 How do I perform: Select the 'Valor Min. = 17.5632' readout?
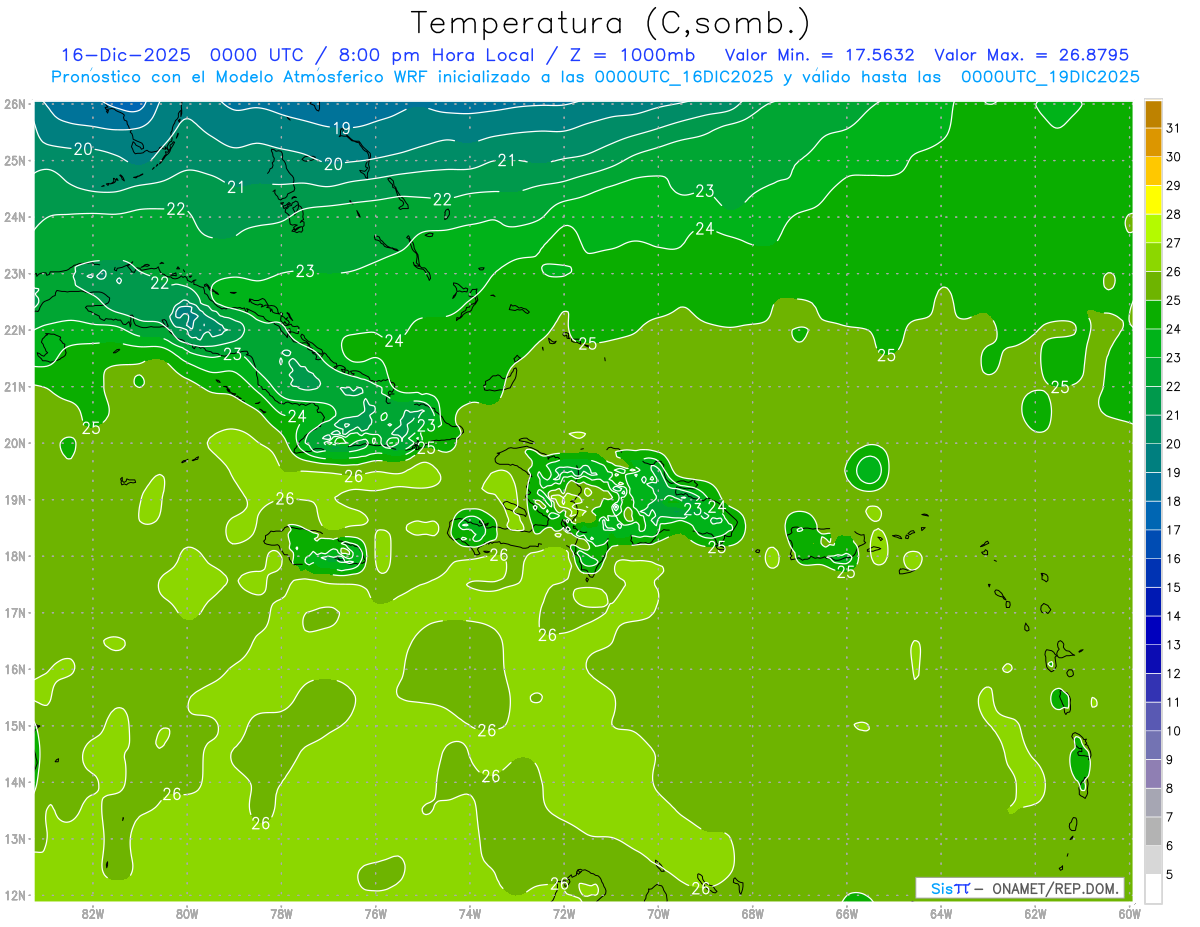point(819,55)
